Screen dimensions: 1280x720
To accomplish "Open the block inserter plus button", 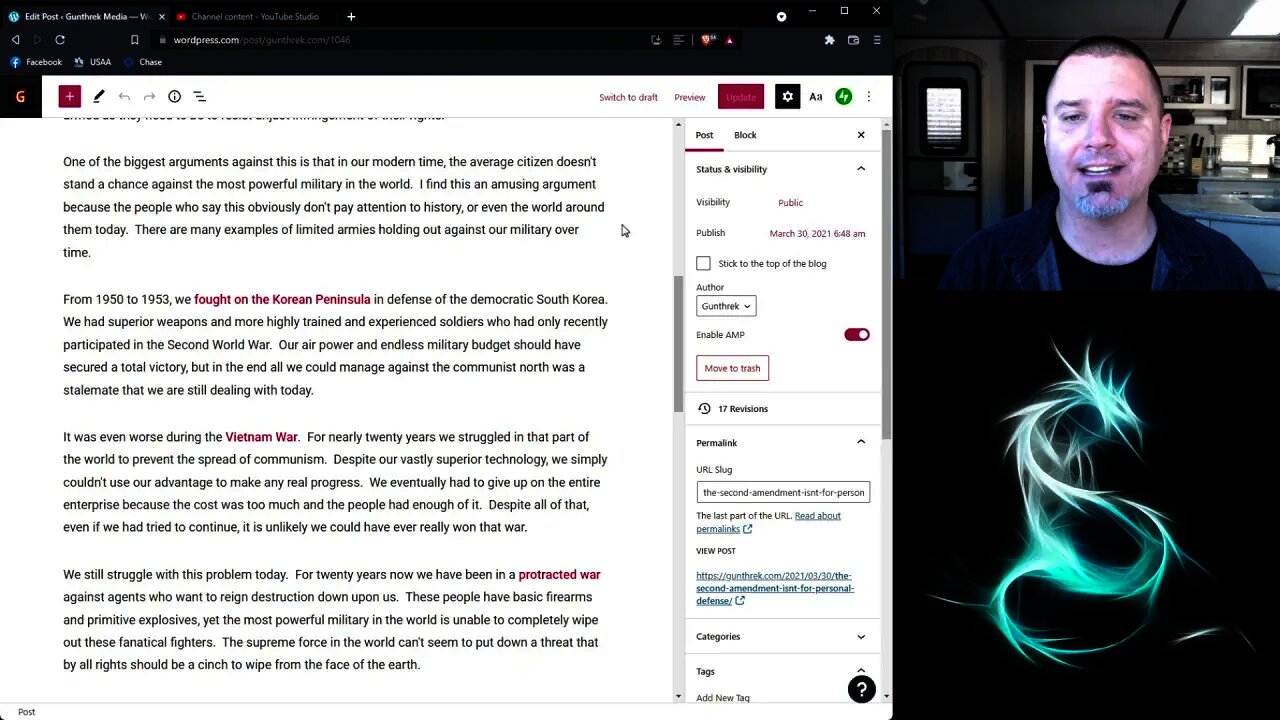I will [x=69, y=96].
